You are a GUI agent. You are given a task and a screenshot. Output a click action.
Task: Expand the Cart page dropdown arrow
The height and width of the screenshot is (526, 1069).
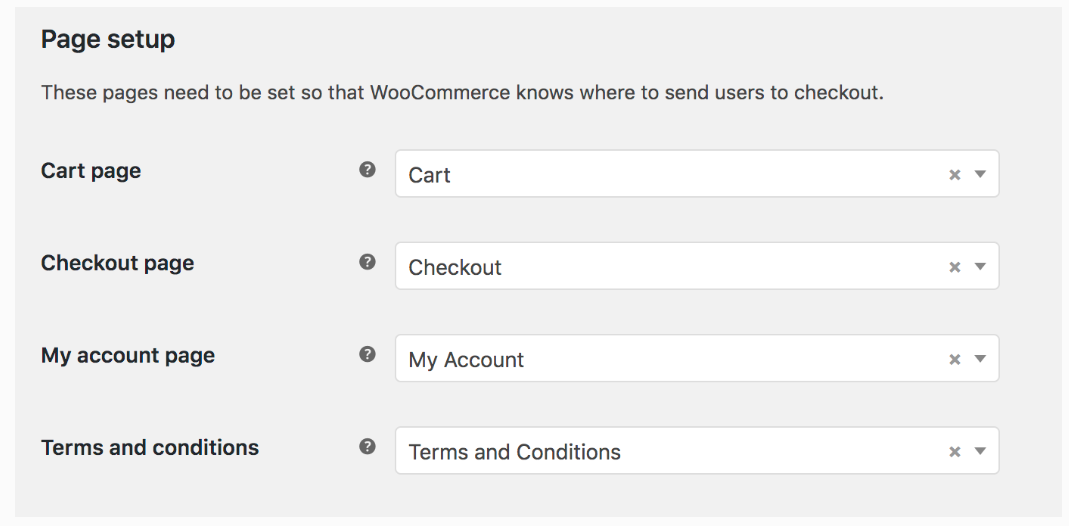(980, 174)
